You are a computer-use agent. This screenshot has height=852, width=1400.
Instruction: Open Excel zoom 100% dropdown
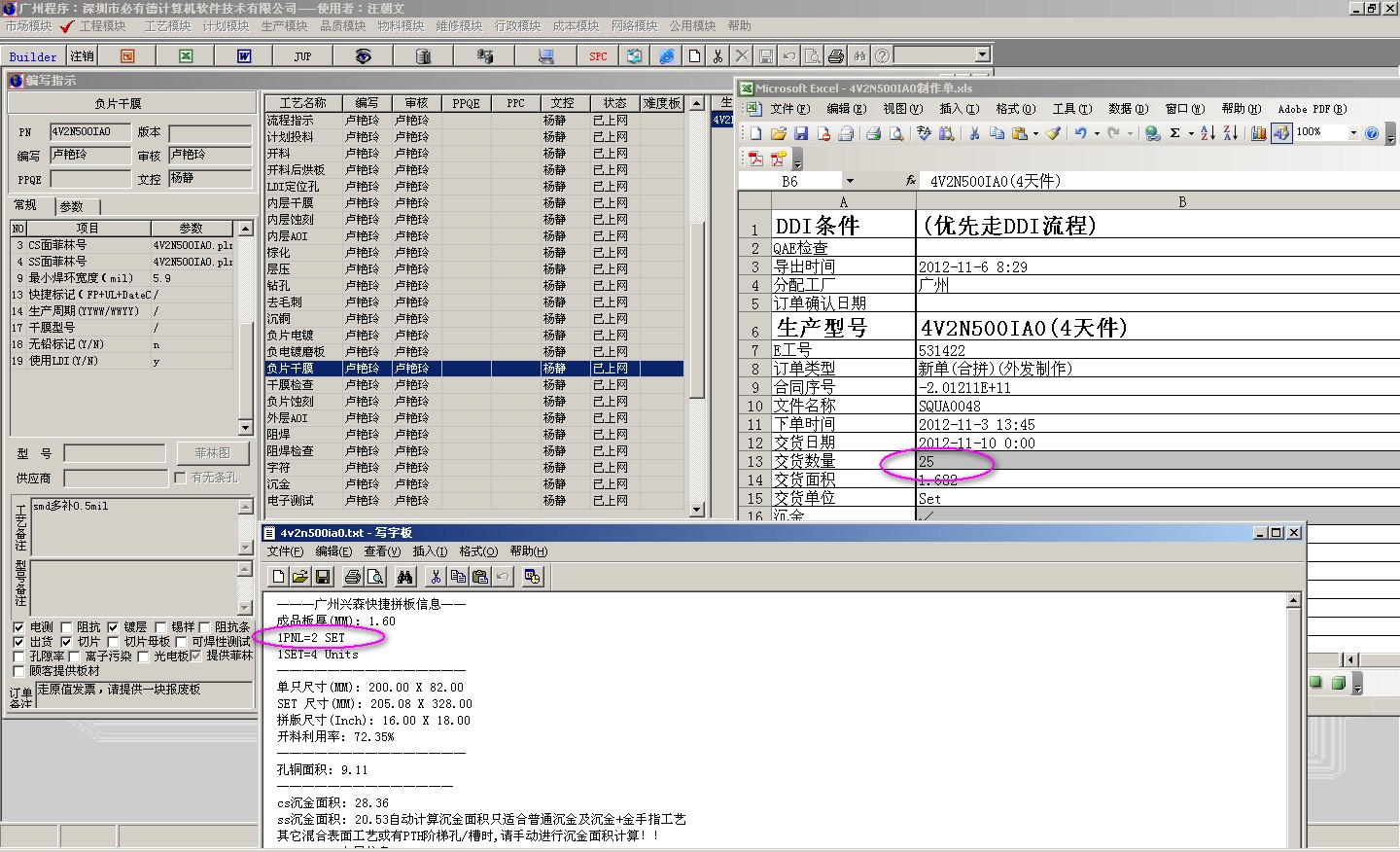pyautogui.click(x=1353, y=132)
